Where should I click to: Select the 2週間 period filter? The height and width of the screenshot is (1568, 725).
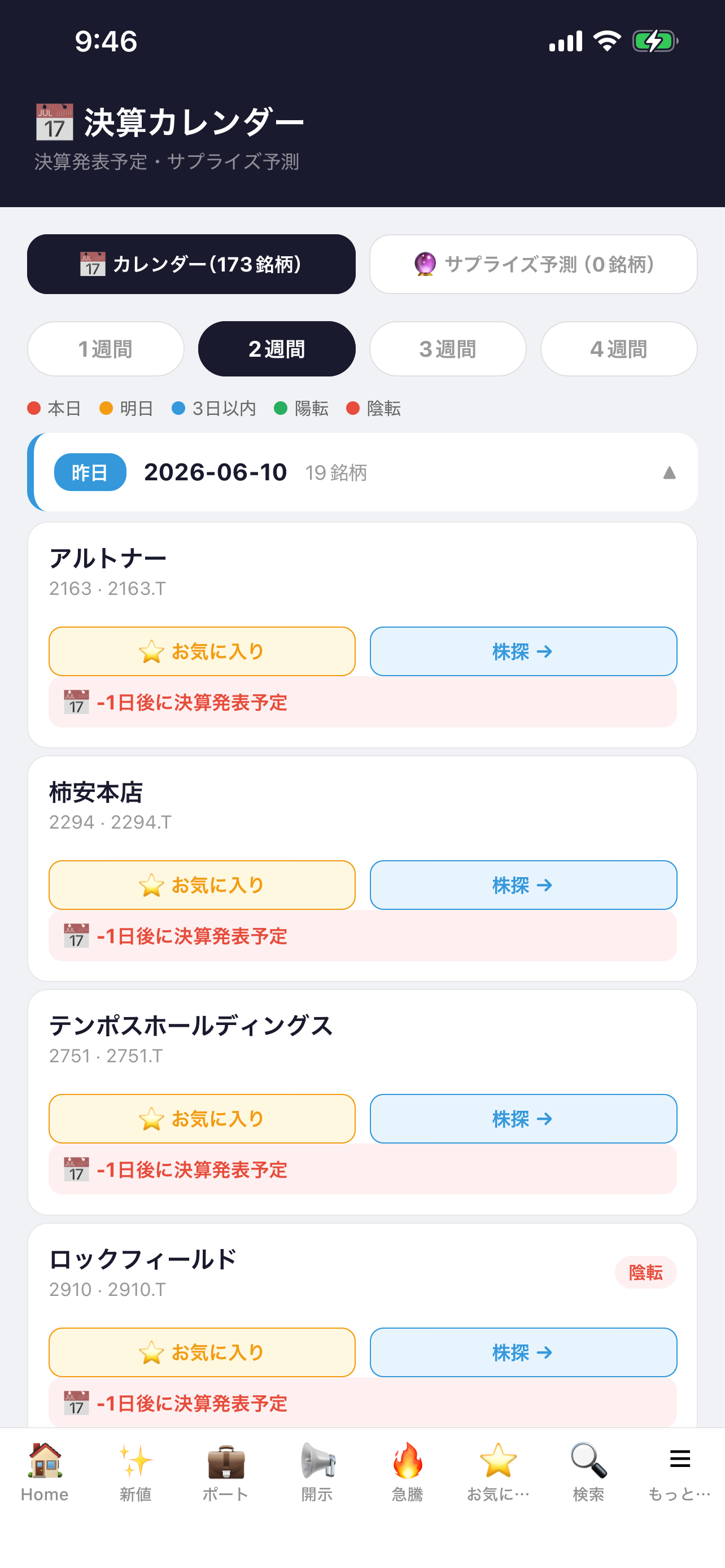point(277,349)
